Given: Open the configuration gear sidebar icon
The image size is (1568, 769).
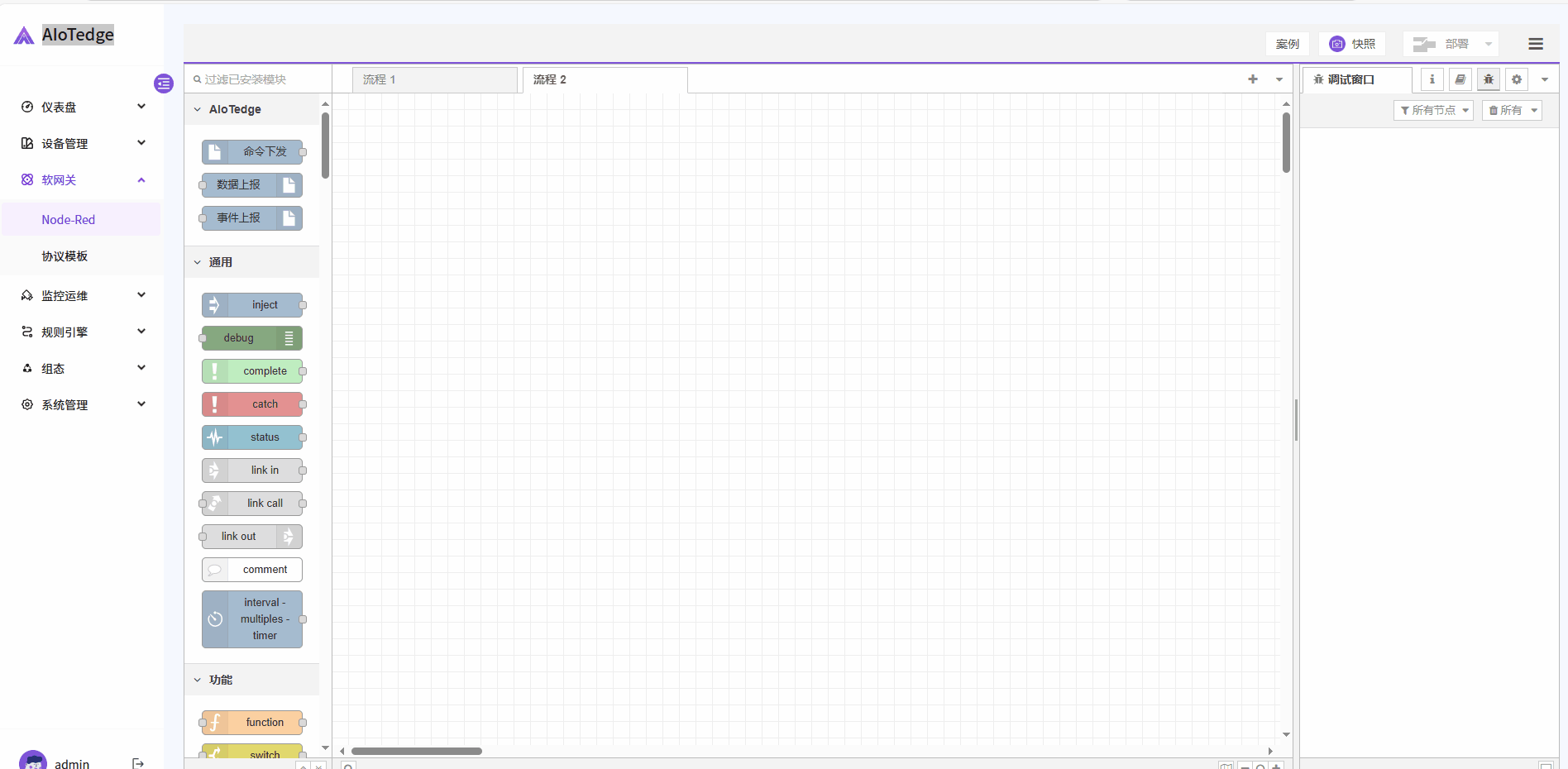Looking at the screenshot, I should 1517,79.
